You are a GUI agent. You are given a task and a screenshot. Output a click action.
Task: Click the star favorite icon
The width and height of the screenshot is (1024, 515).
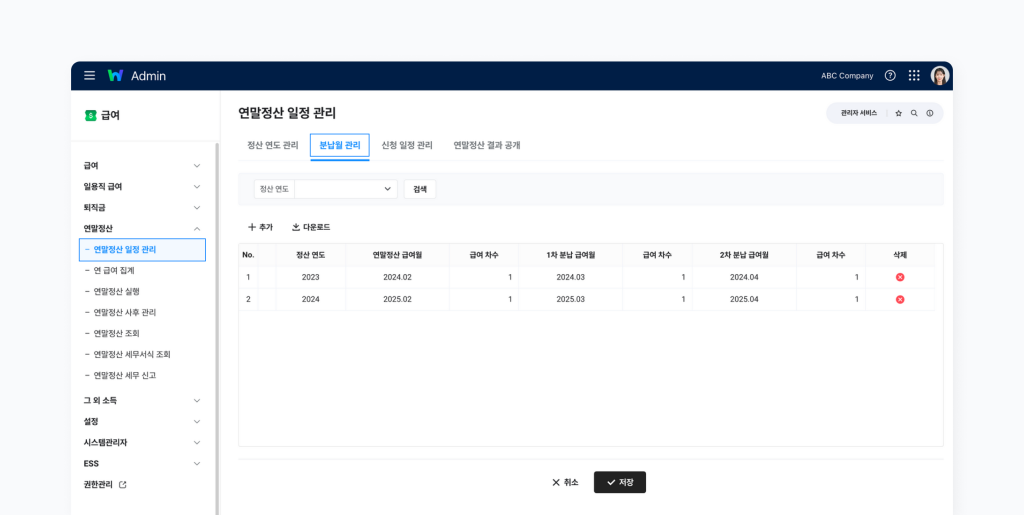899,113
